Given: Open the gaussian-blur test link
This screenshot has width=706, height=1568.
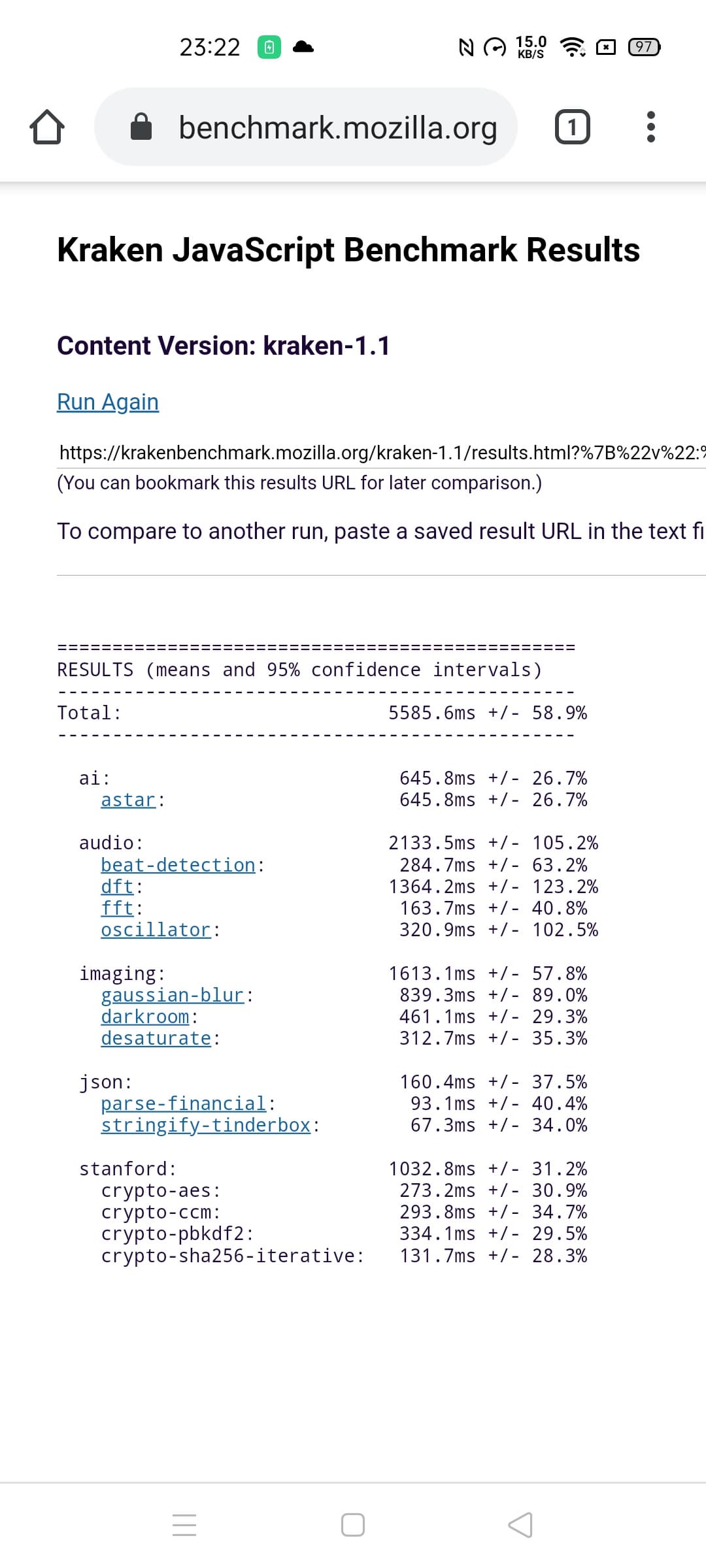Looking at the screenshot, I should coord(173,995).
